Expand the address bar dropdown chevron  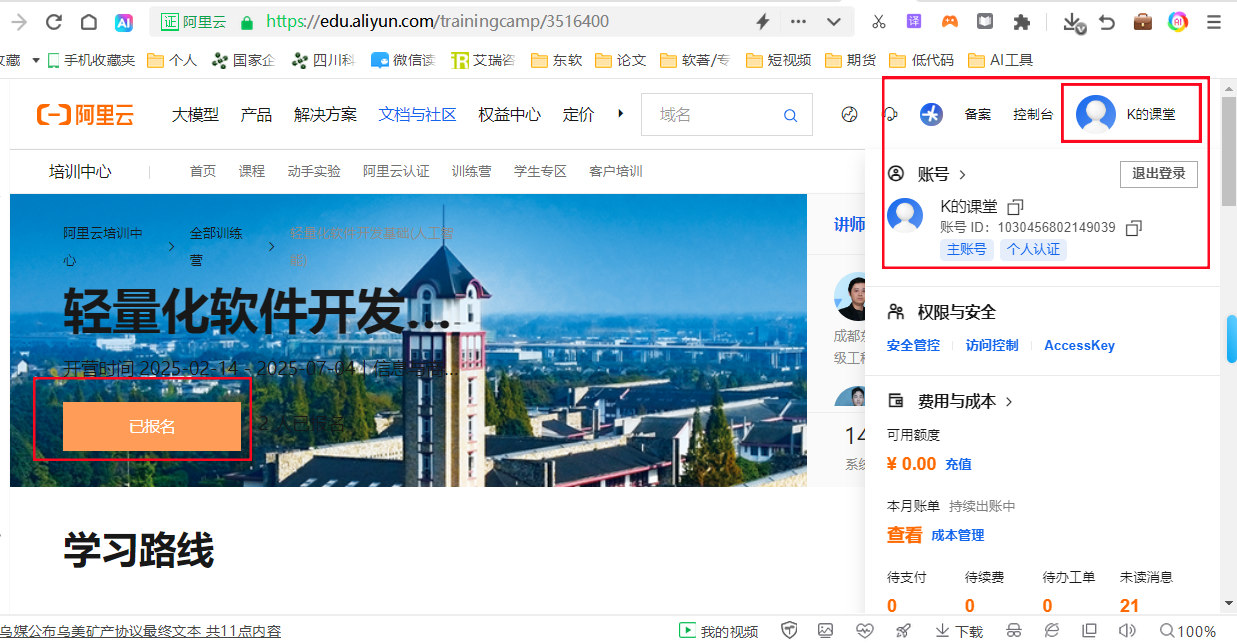pyautogui.click(x=833, y=22)
